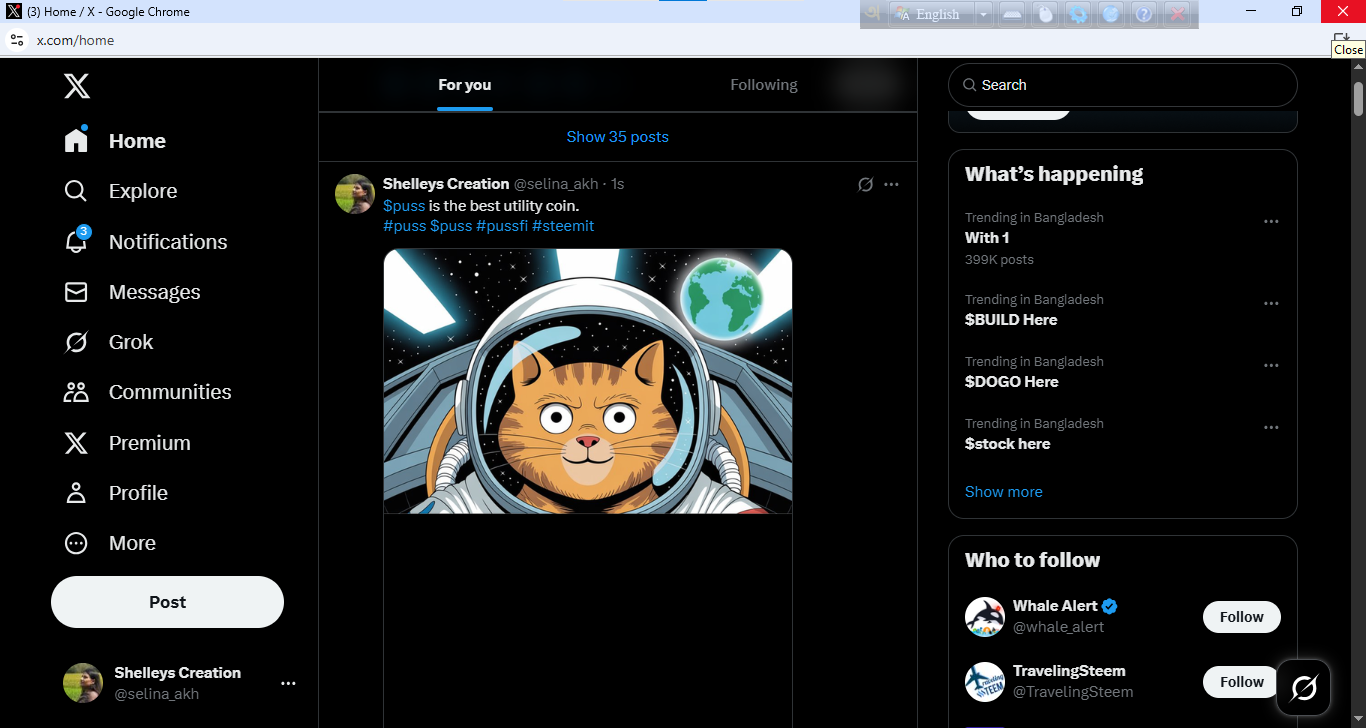Click the large Post button
1366x728 pixels.
167,602
